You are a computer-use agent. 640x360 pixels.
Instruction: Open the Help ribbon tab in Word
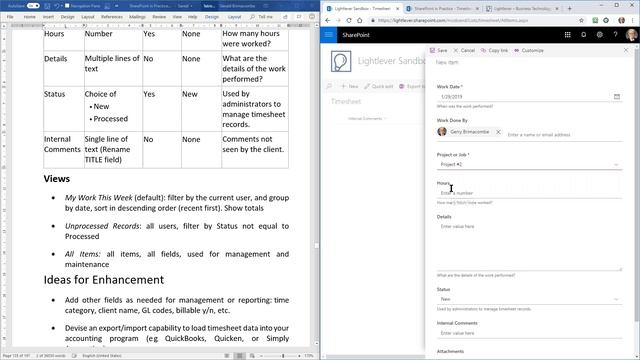[192, 17]
